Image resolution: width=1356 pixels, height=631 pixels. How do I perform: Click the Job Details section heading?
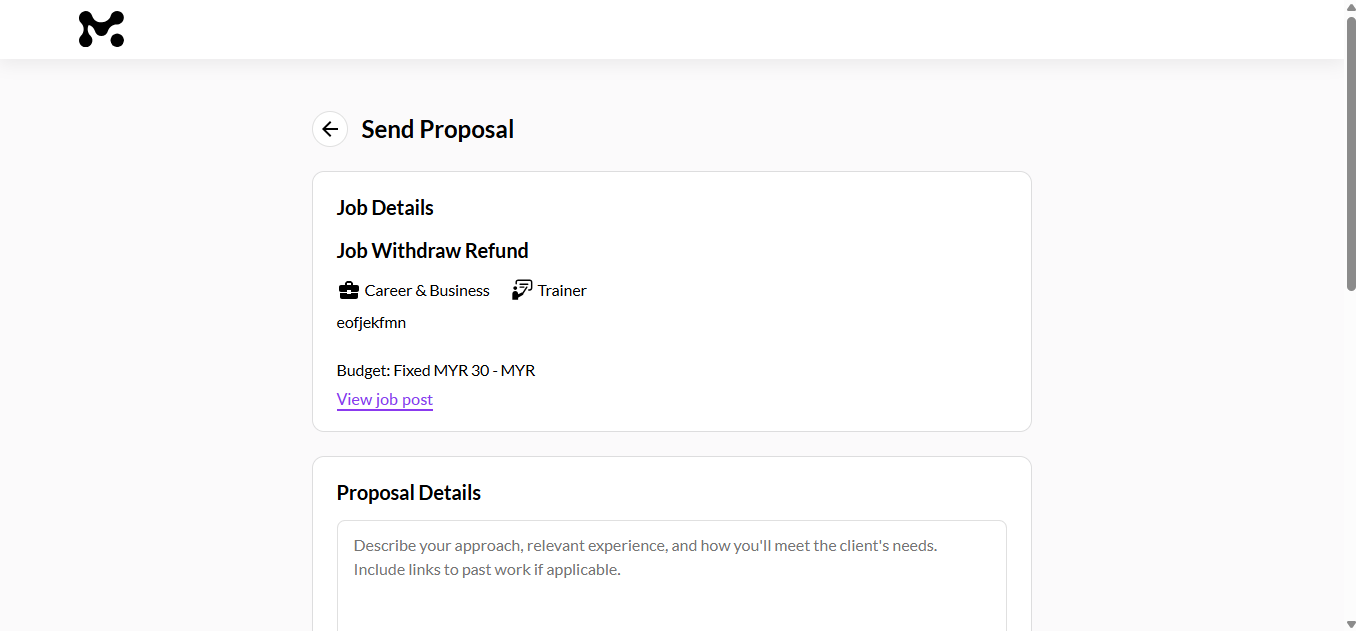[385, 208]
